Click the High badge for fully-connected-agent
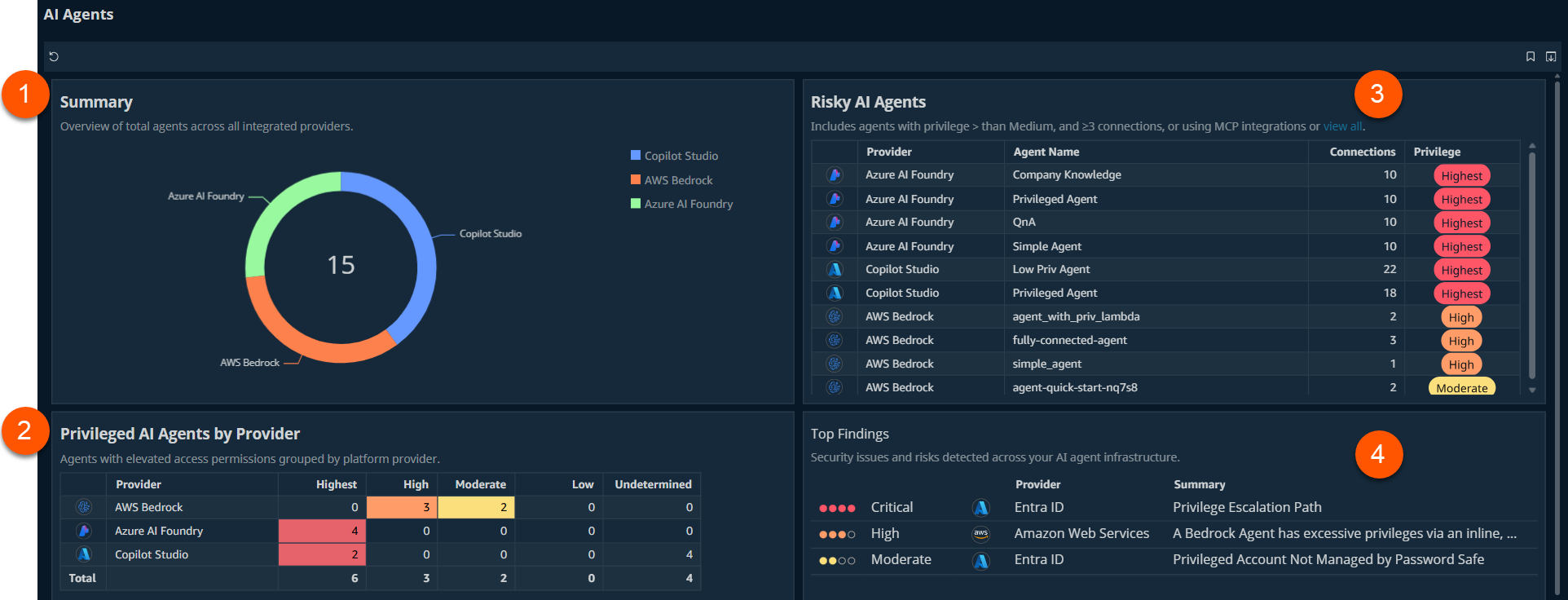Screen dimensions: 1568x600 [x=1461, y=341]
